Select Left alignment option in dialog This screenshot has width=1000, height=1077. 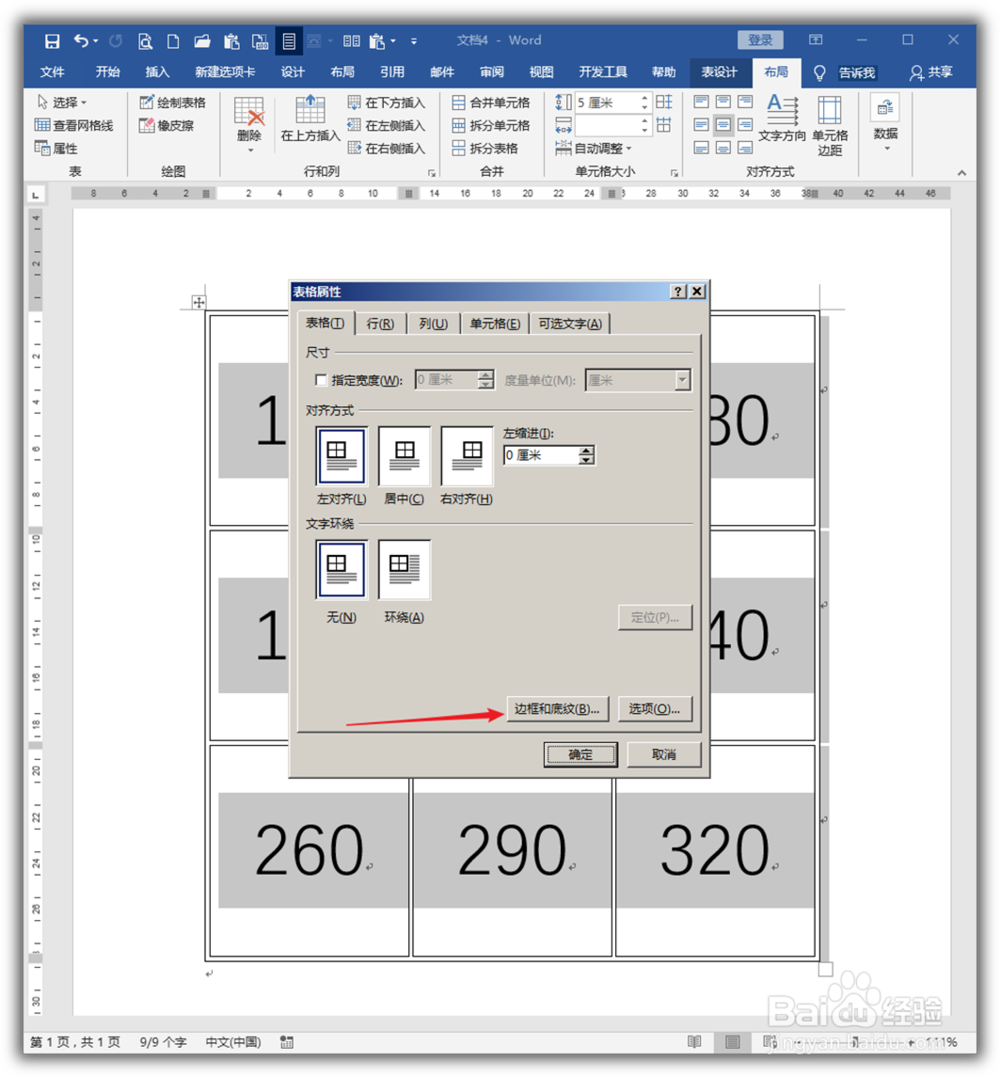[x=341, y=456]
